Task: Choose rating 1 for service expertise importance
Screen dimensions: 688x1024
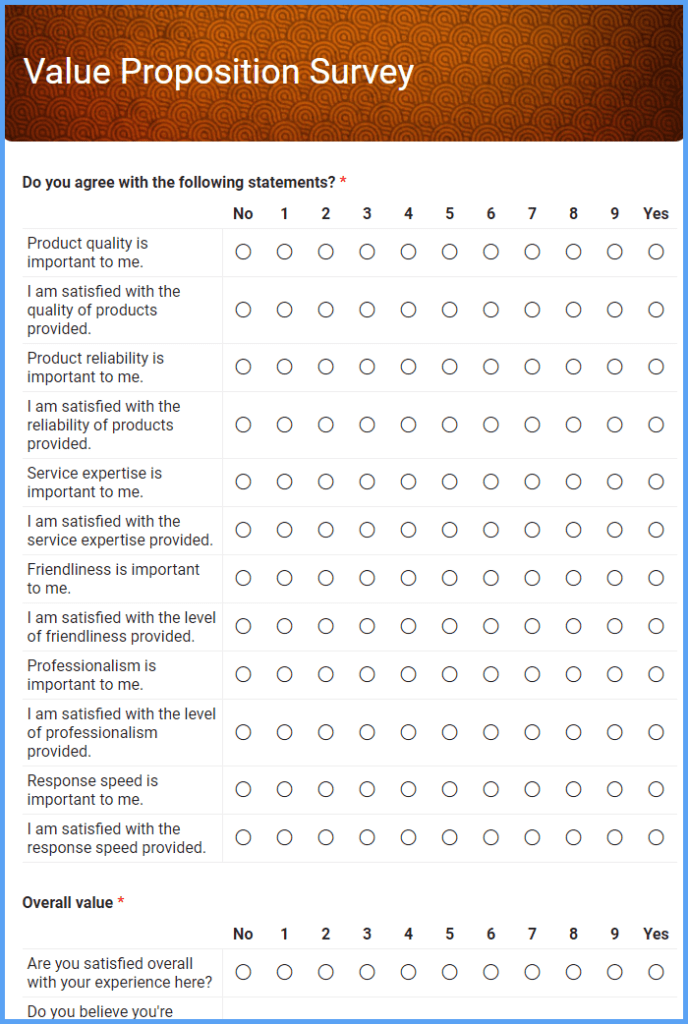Action: coord(284,481)
